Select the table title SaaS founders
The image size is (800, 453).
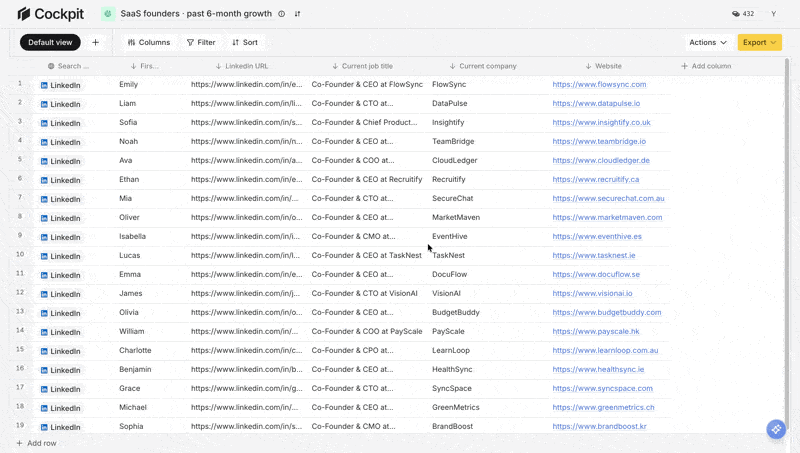pyautogui.click(x=196, y=14)
